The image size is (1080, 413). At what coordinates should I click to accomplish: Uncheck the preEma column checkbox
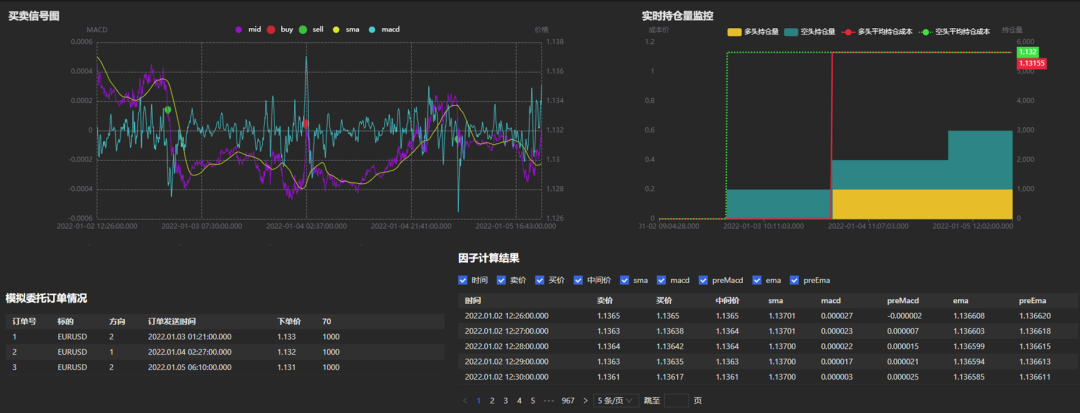[794, 280]
